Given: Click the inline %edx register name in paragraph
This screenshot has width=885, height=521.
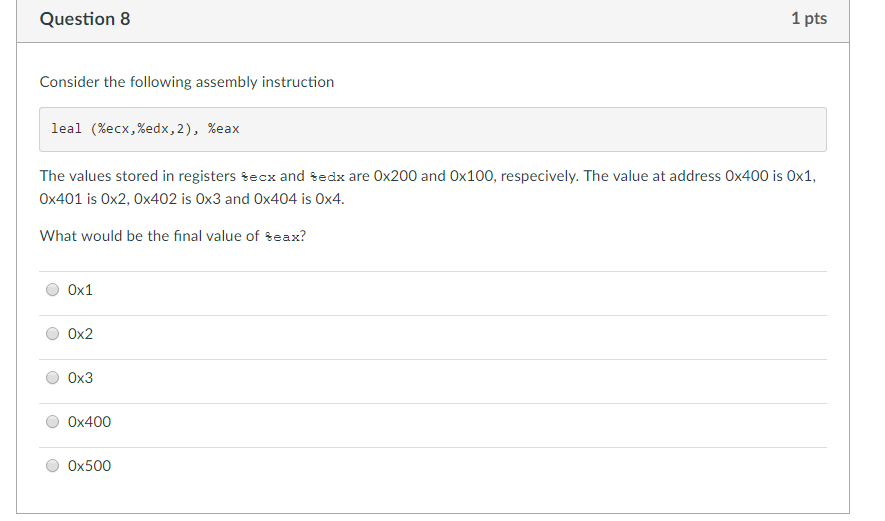Looking at the screenshot, I should [326, 177].
